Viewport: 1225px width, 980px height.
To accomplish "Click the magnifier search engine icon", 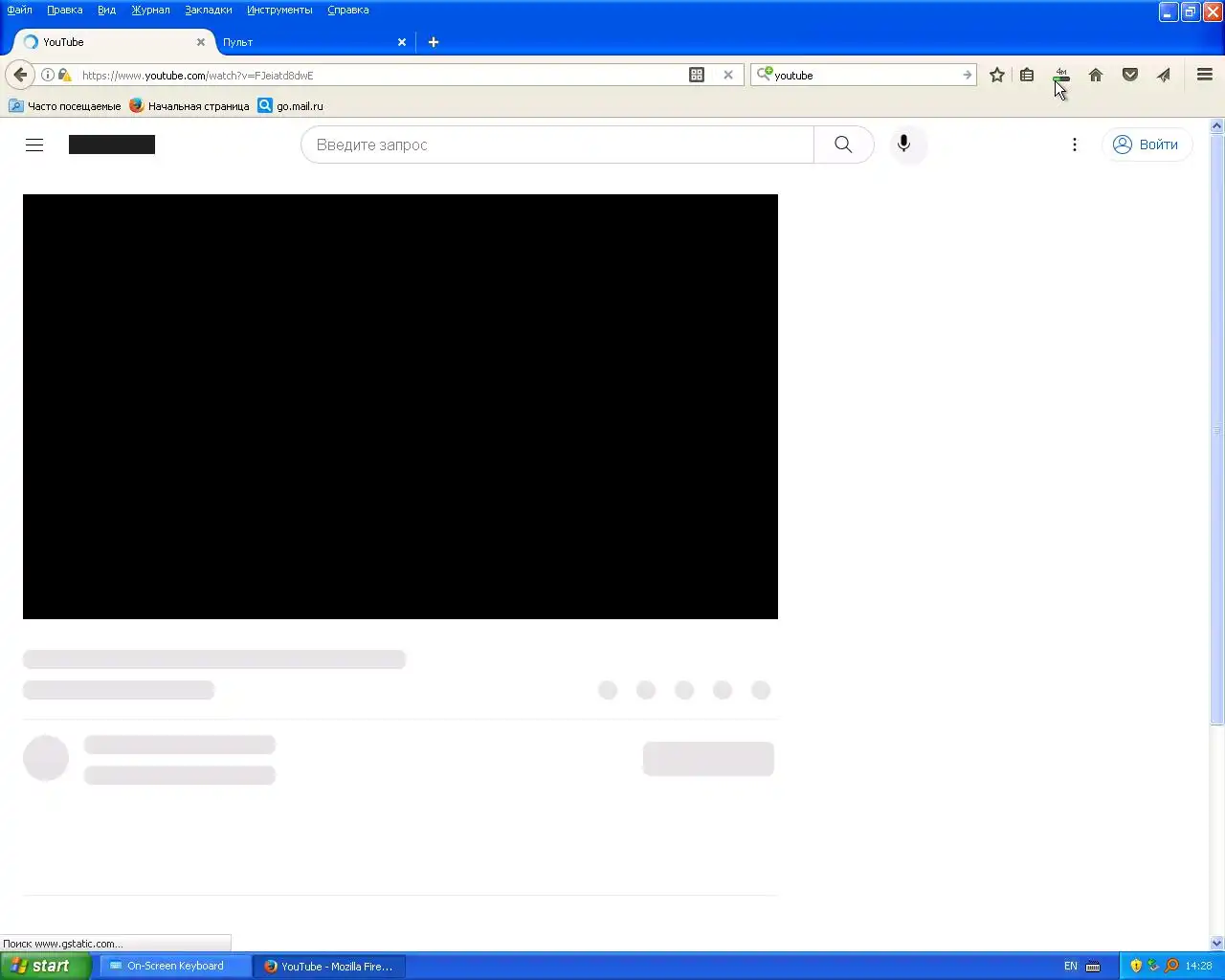I will click(765, 74).
